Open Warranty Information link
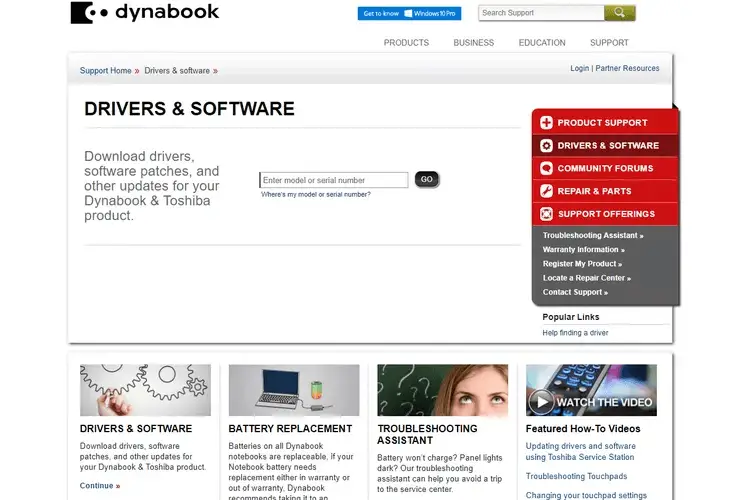Screen dimensions: 750x500 coord(583,250)
